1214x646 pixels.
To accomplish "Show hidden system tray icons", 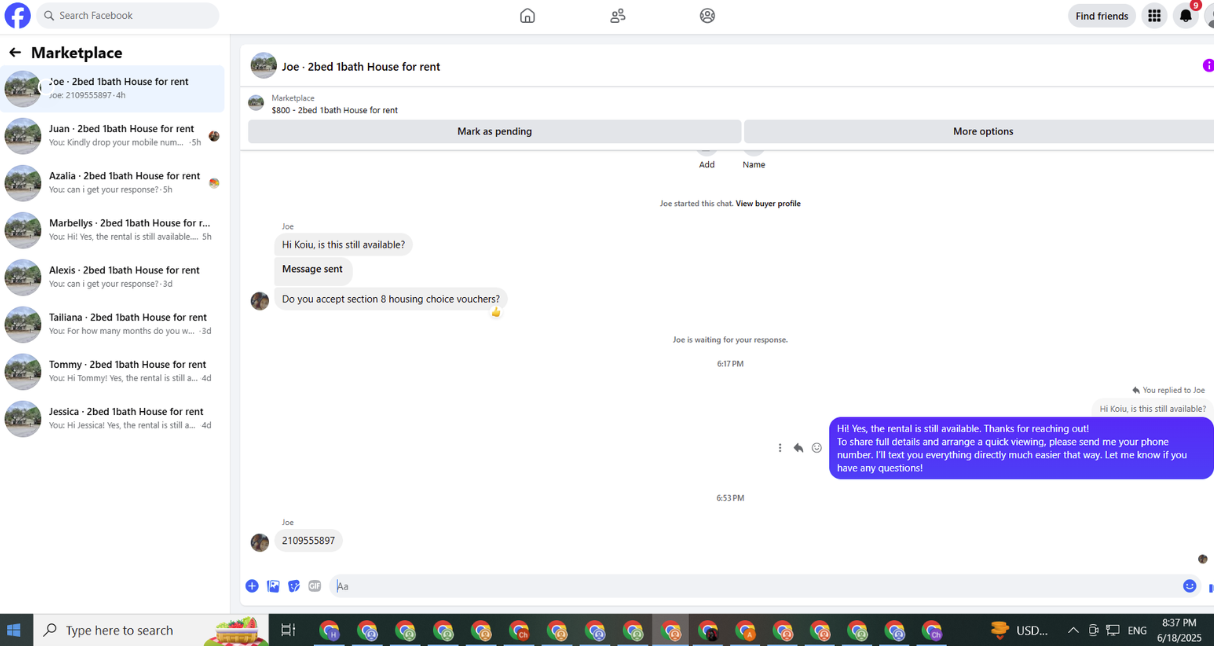I will tap(1072, 630).
